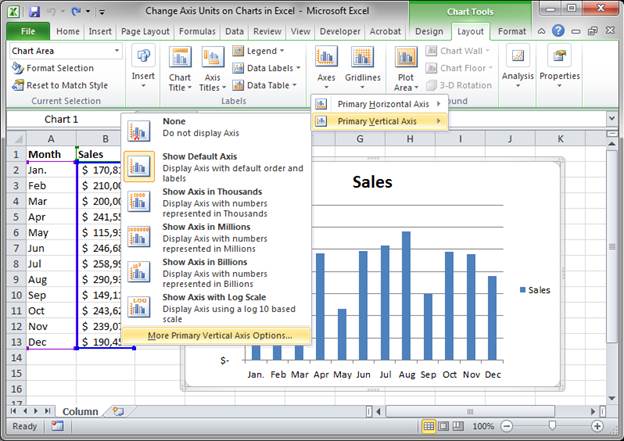Open the Insert button in the Layout ribbon
624x441 pixels.
pyautogui.click(x=143, y=68)
